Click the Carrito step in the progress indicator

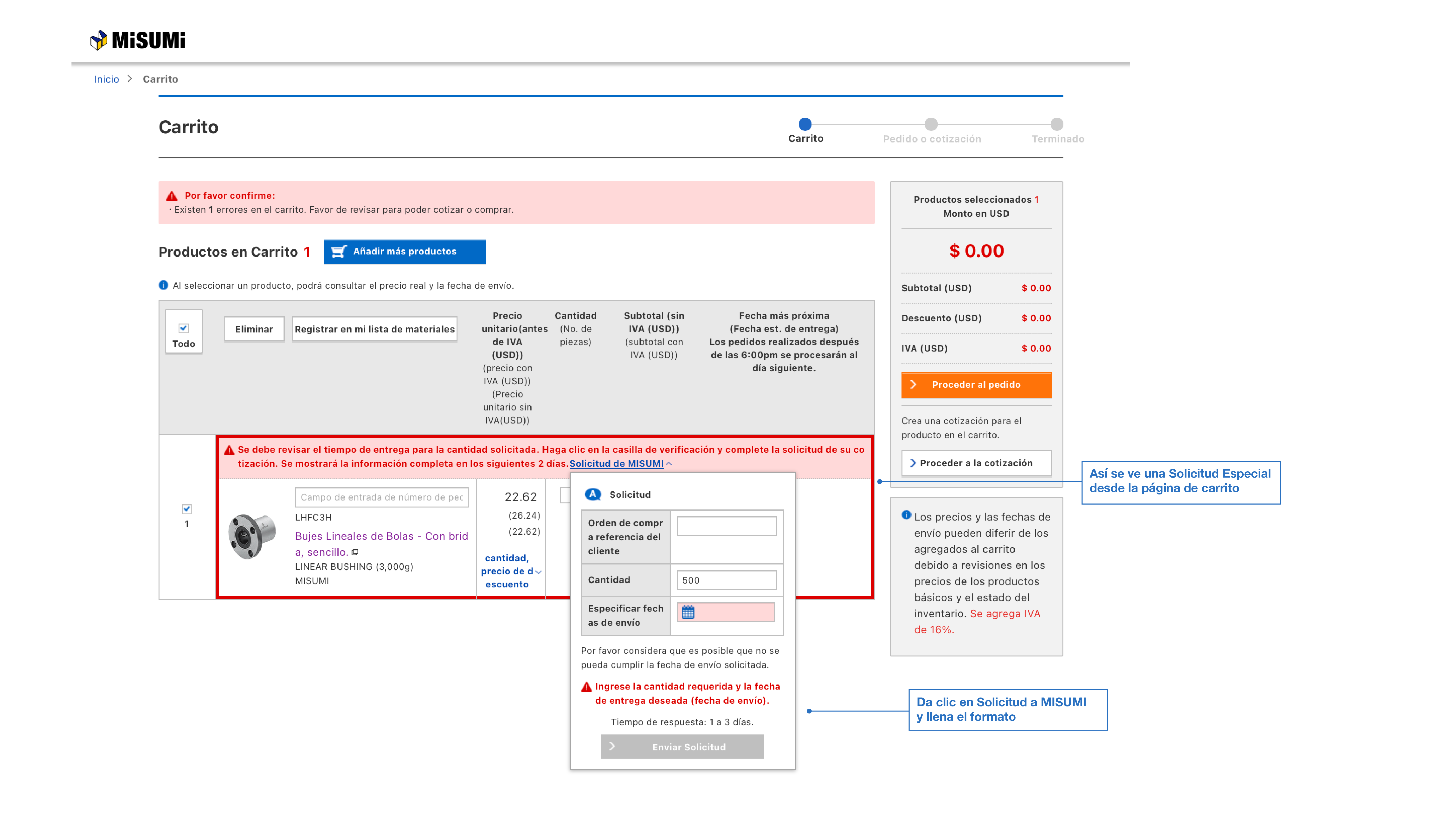[x=805, y=124]
